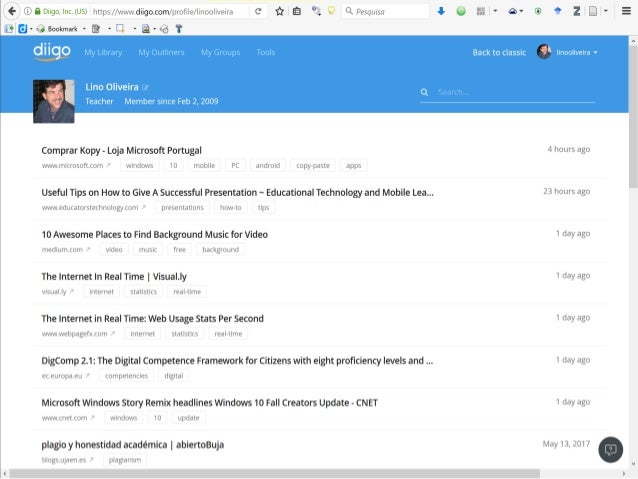638x479 pixels.
Task: Click the Diigo send/share page icon
Action: click(x=146, y=28)
